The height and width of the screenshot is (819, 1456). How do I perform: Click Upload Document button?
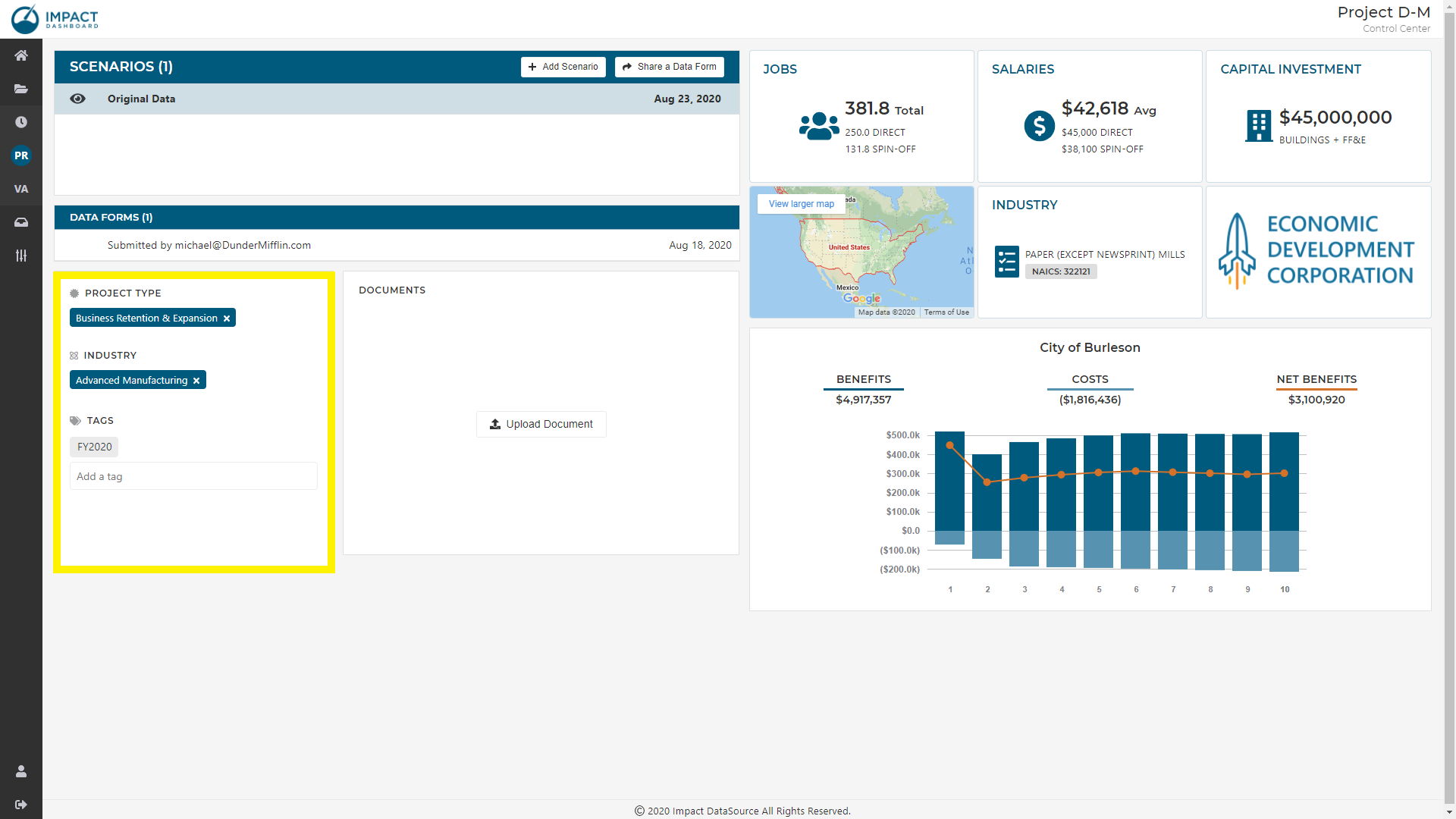point(541,424)
